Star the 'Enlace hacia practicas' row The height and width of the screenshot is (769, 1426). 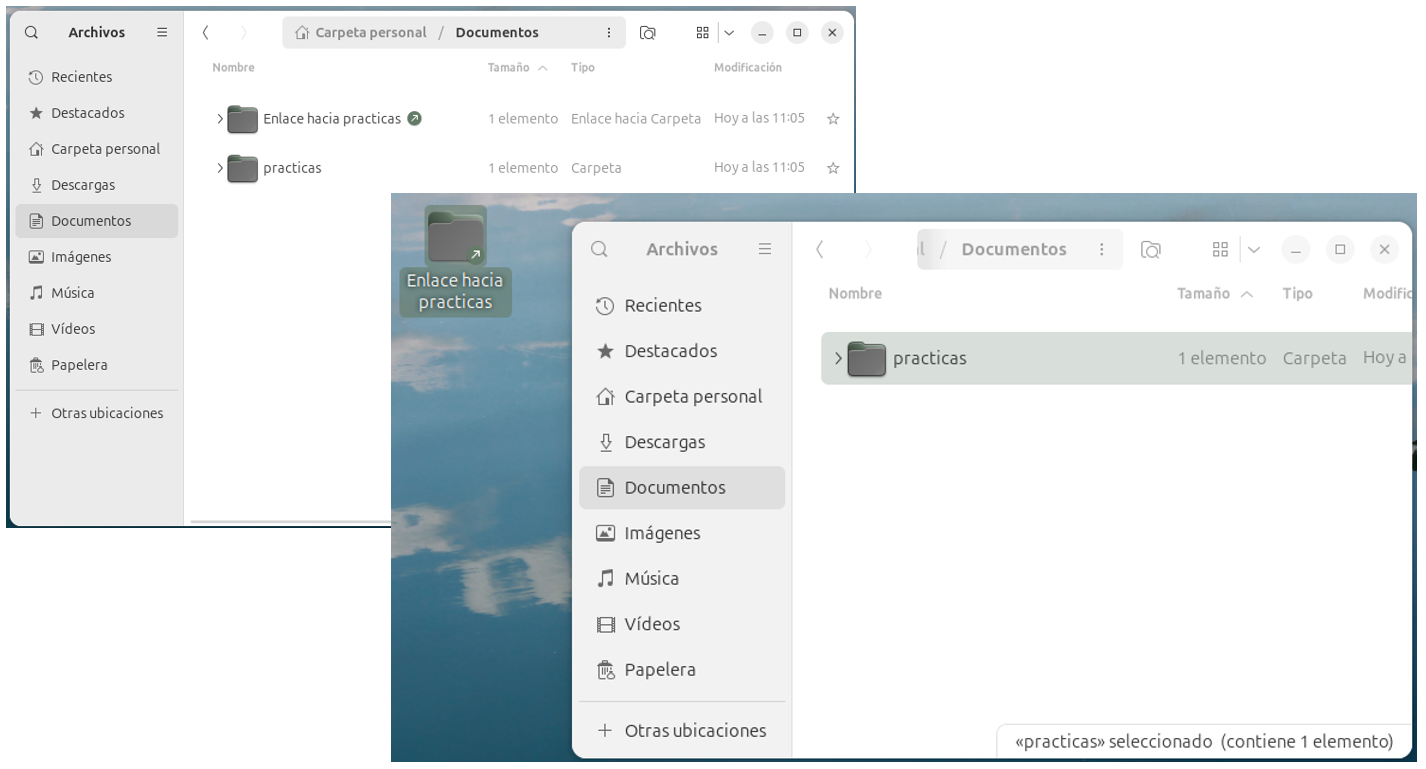tap(832, 119)
